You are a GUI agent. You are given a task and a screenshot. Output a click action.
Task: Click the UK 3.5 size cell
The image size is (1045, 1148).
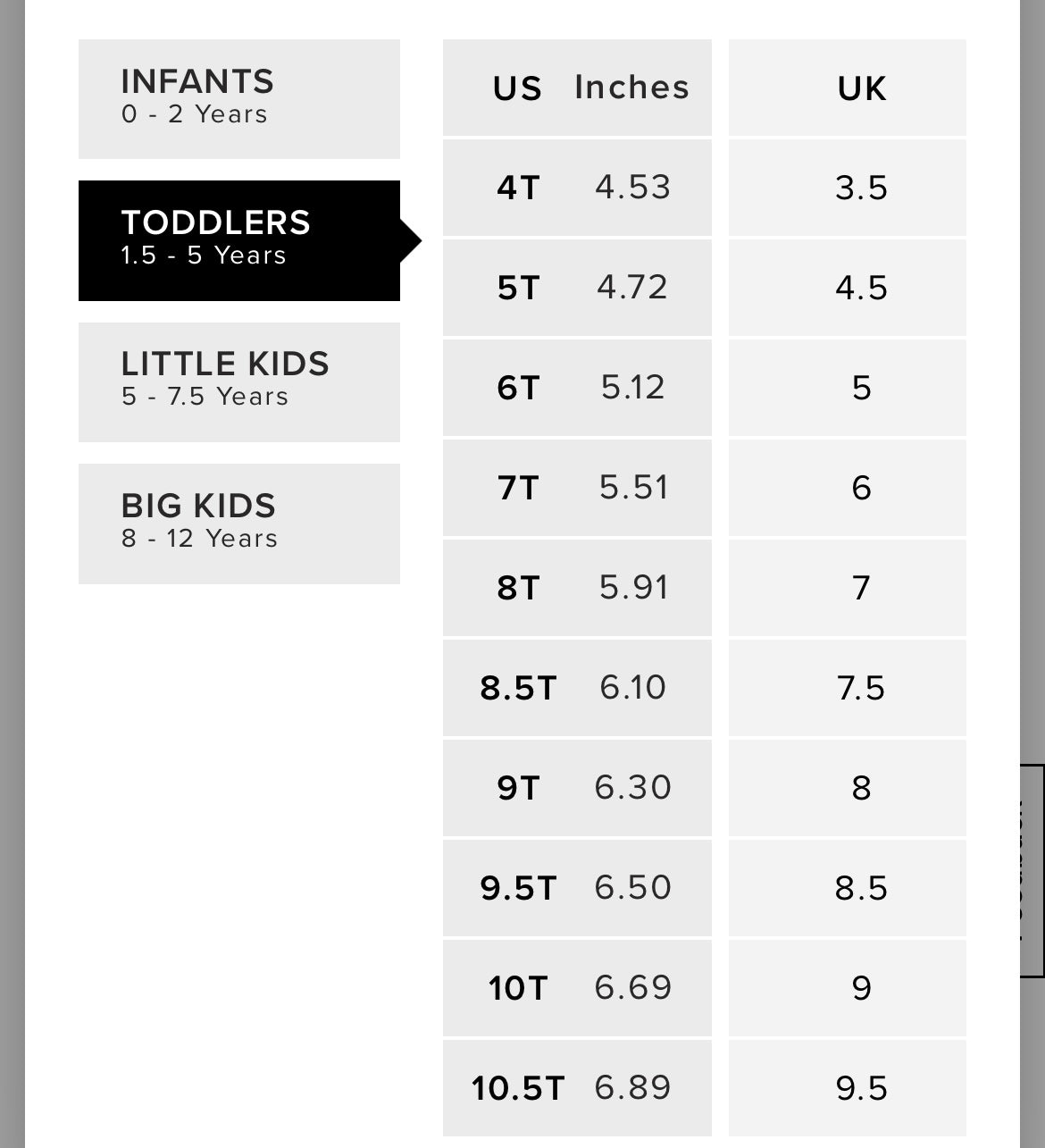[x=848, y=188]
